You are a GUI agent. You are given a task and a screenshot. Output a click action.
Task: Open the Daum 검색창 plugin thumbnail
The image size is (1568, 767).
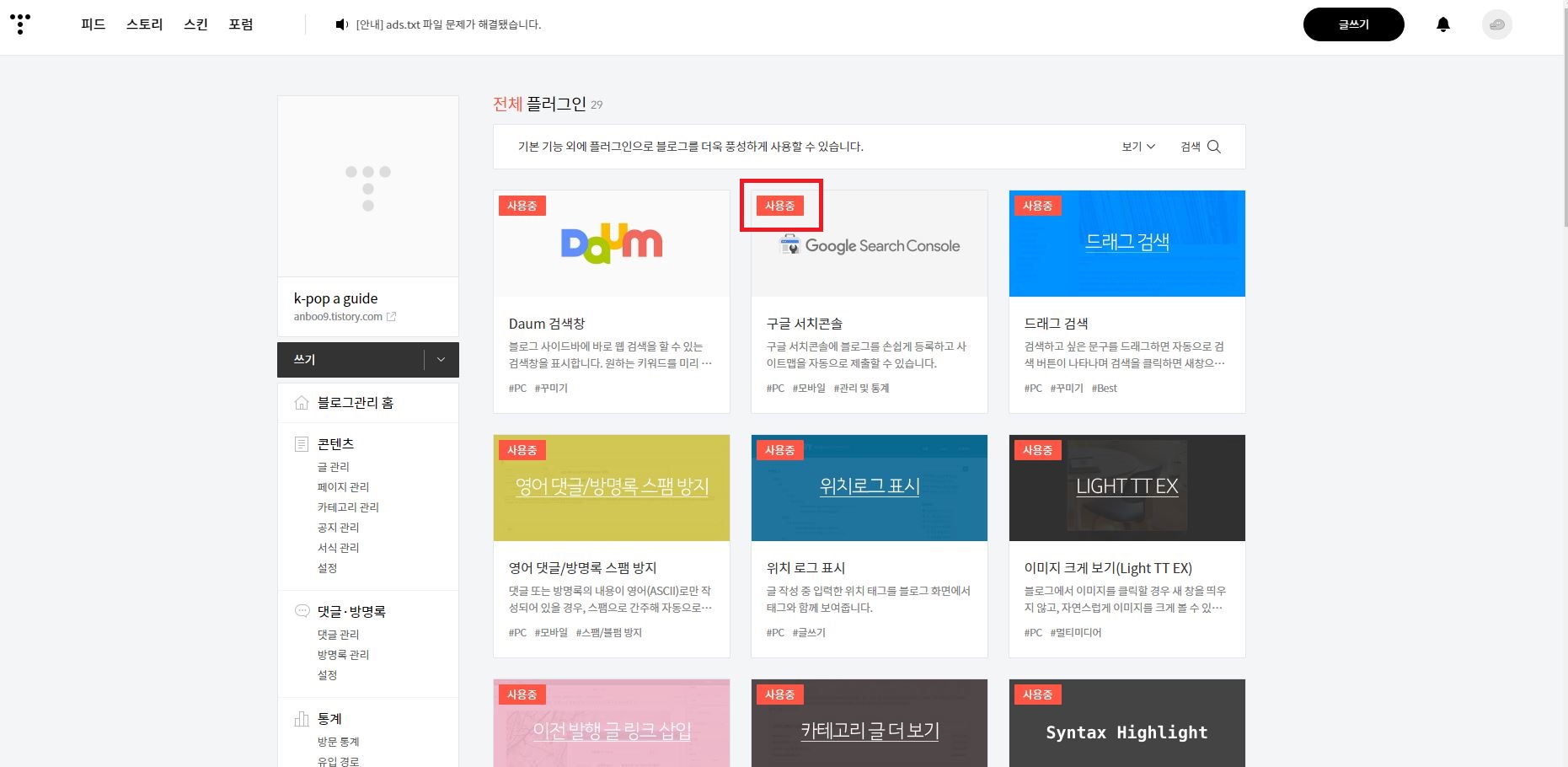pyautogui.click(x=612, y=244)
